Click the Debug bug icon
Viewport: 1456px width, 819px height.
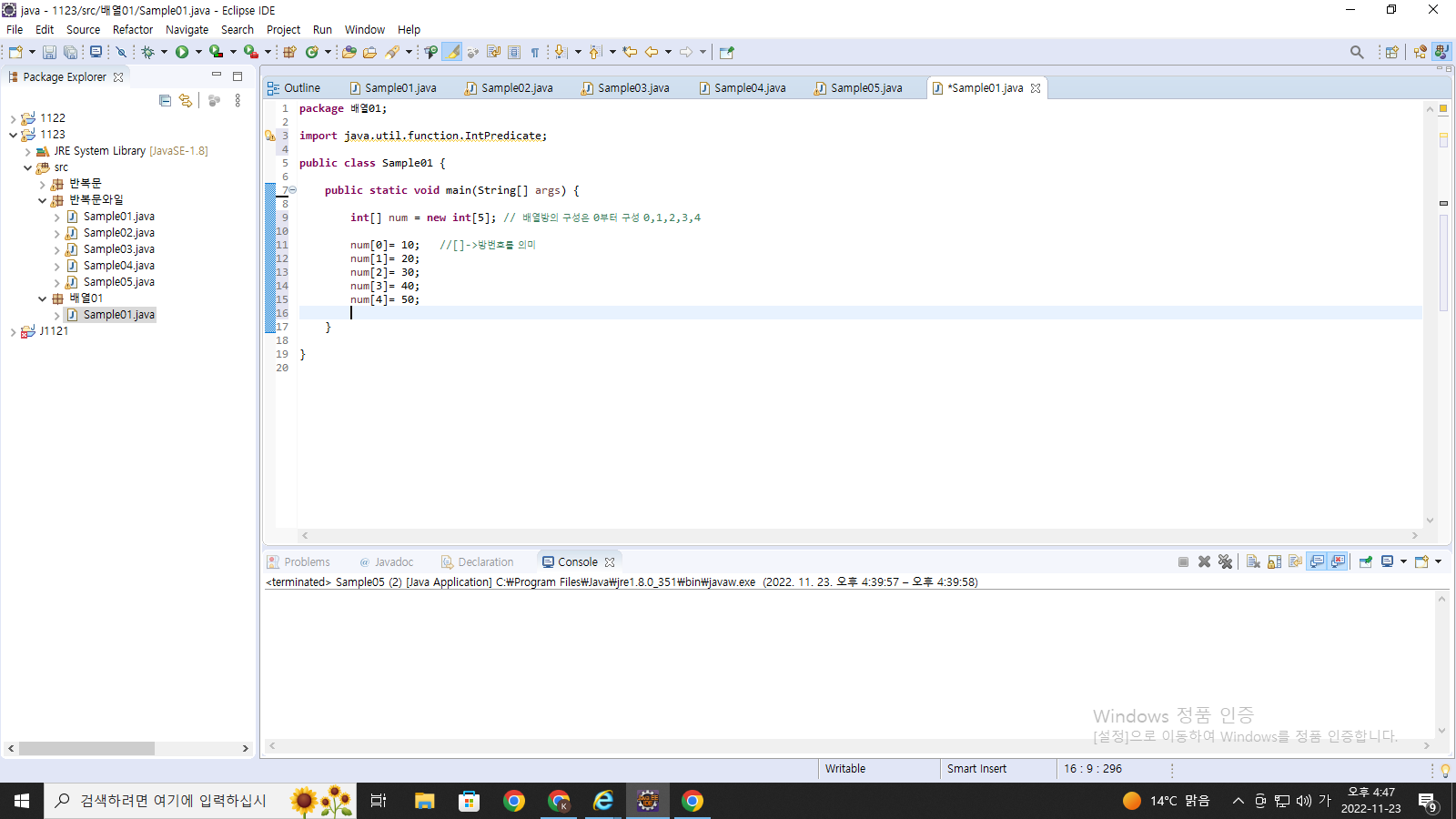[147, 52]
